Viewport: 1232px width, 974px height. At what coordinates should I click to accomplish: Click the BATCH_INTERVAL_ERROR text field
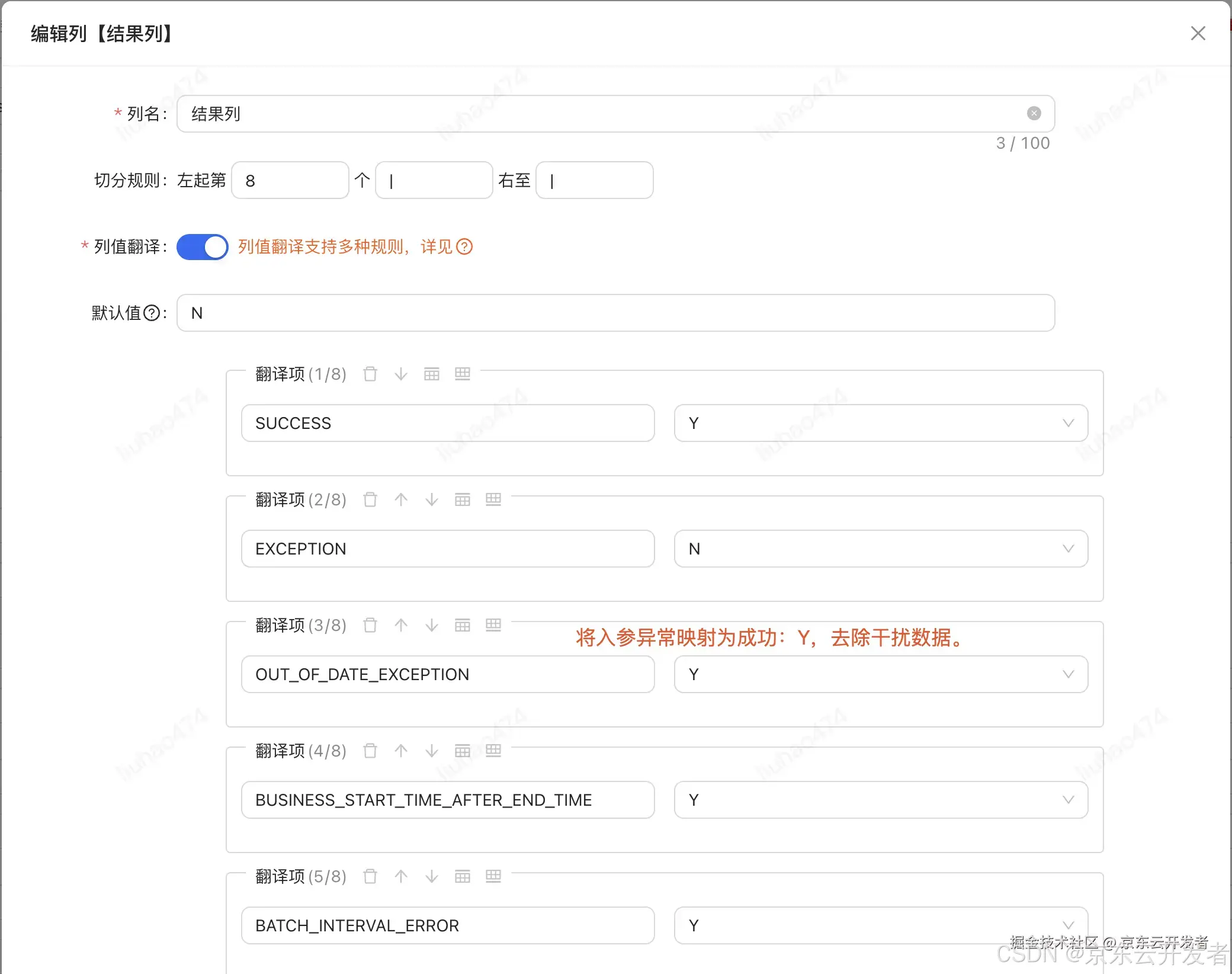[x=447, y=925]
